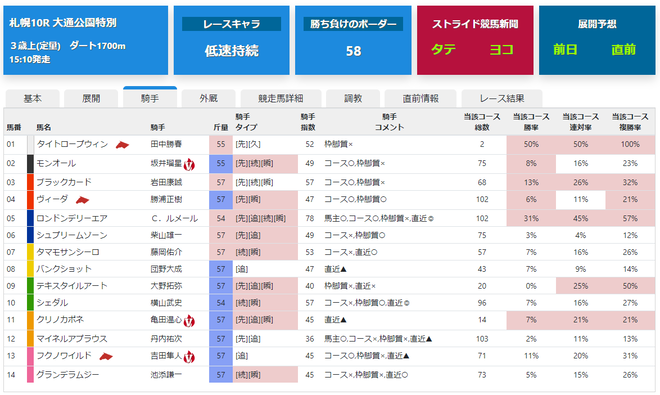Screen dimensions: 660x395
Task: Click jockey name 勝浦正樹
Action: (x=166, y=199)
